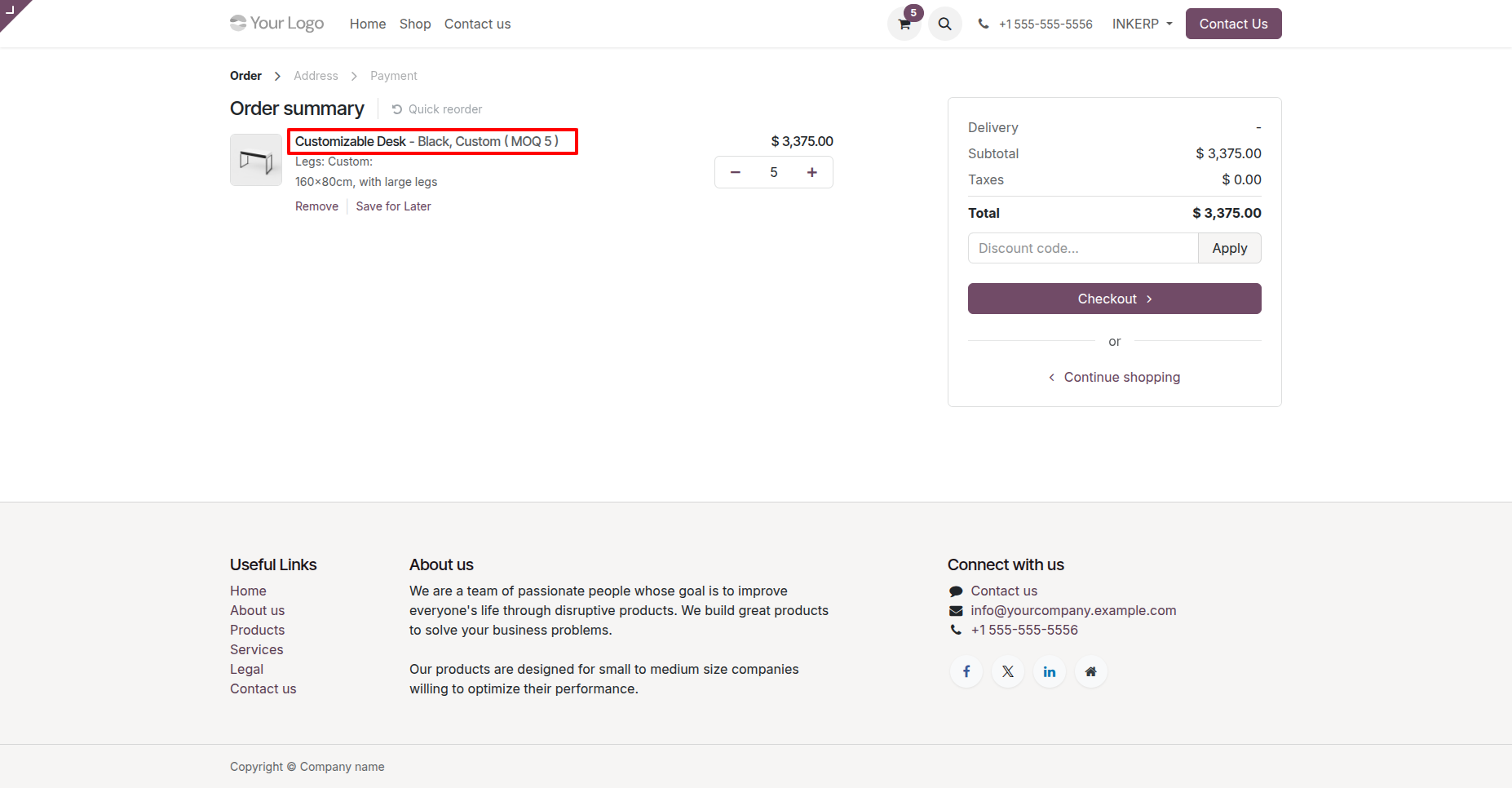The height and width of the screenshot is (788, 1512).
Task: Open Useful Links Contact us link
Action: (x=263, y=688)
